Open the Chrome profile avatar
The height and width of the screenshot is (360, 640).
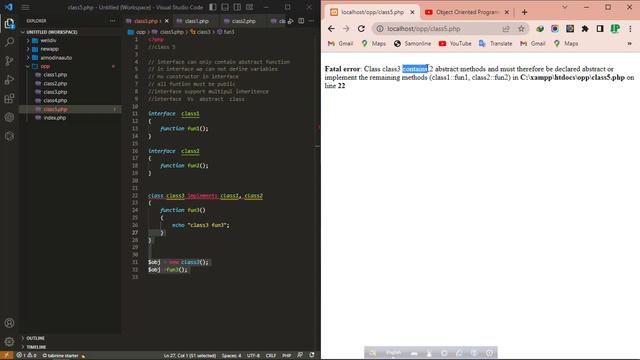[615, 29]
